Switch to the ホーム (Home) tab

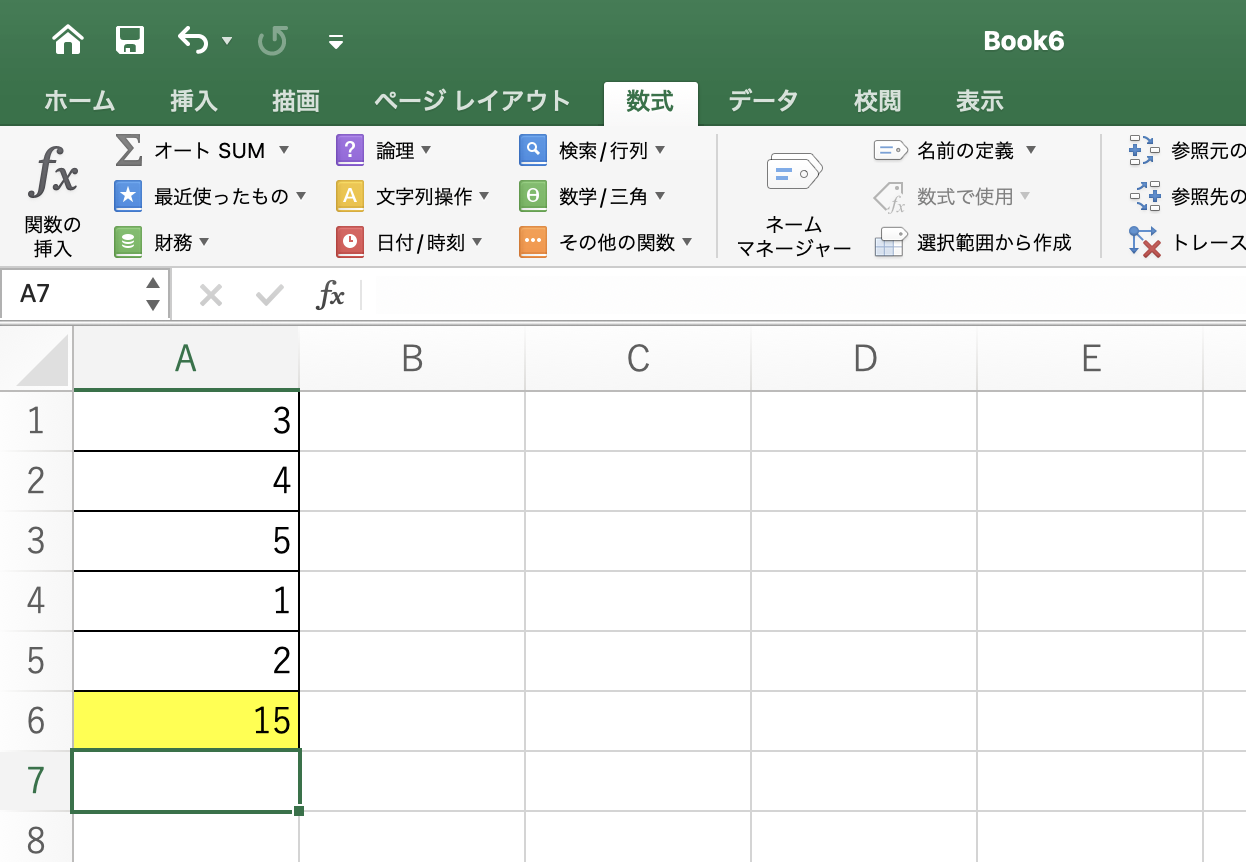coord(79,100)
